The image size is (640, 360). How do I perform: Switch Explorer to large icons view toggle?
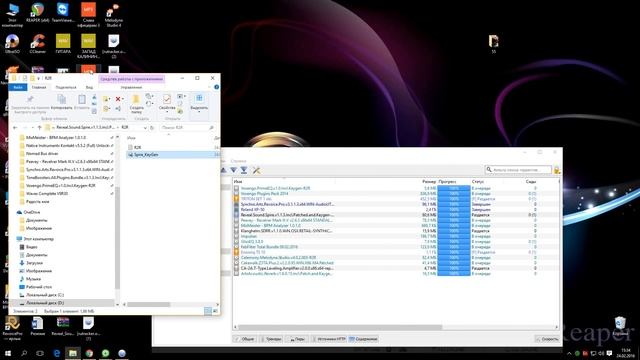pos(215,311)
